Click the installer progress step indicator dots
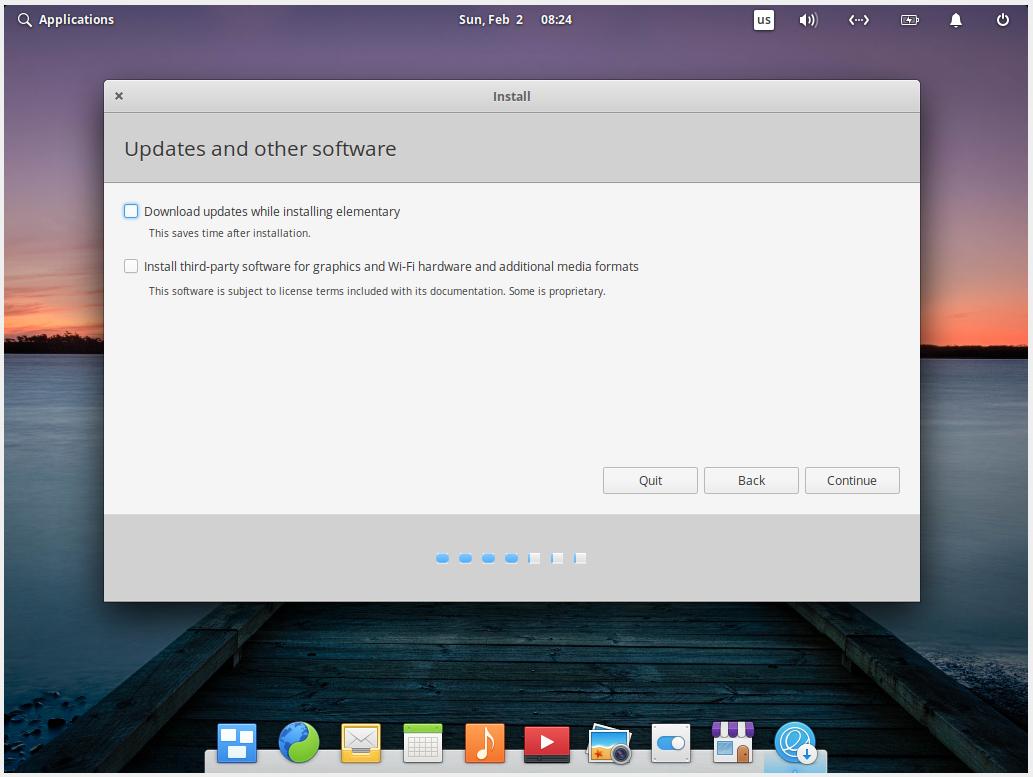1033x777 pixels. (x=511, y=558)
